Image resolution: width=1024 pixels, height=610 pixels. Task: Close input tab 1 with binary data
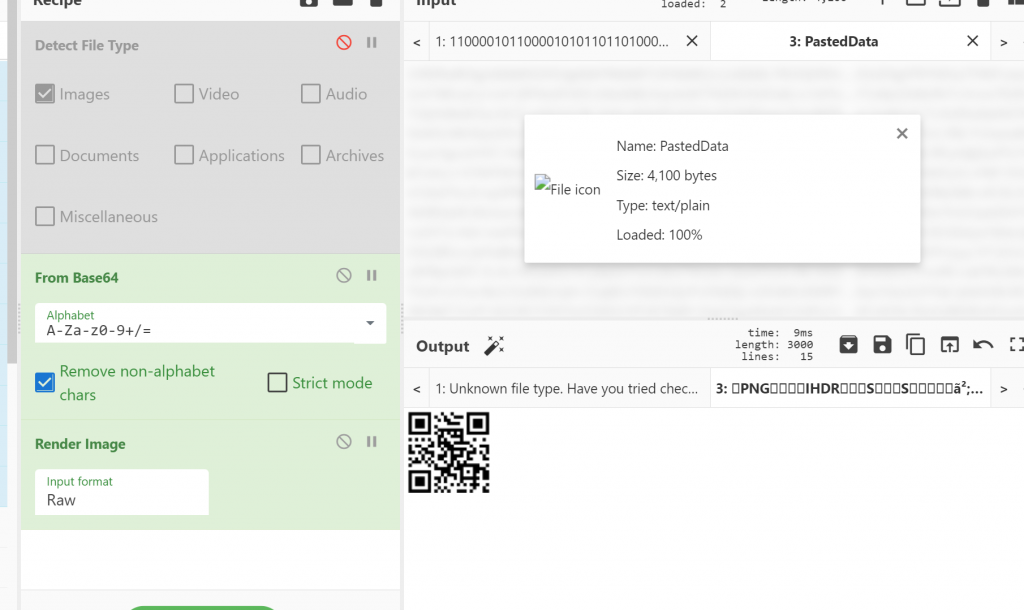[x=692, y=41]
